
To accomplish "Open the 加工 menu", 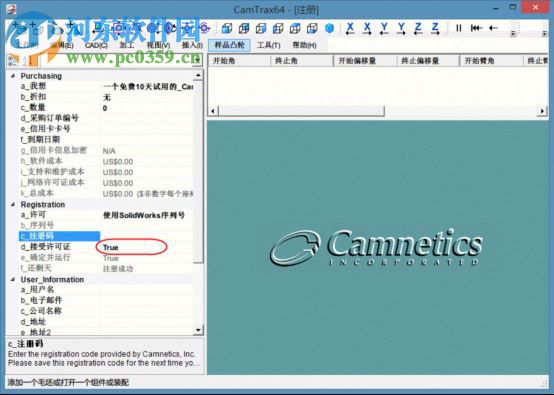I will [127, 45].
